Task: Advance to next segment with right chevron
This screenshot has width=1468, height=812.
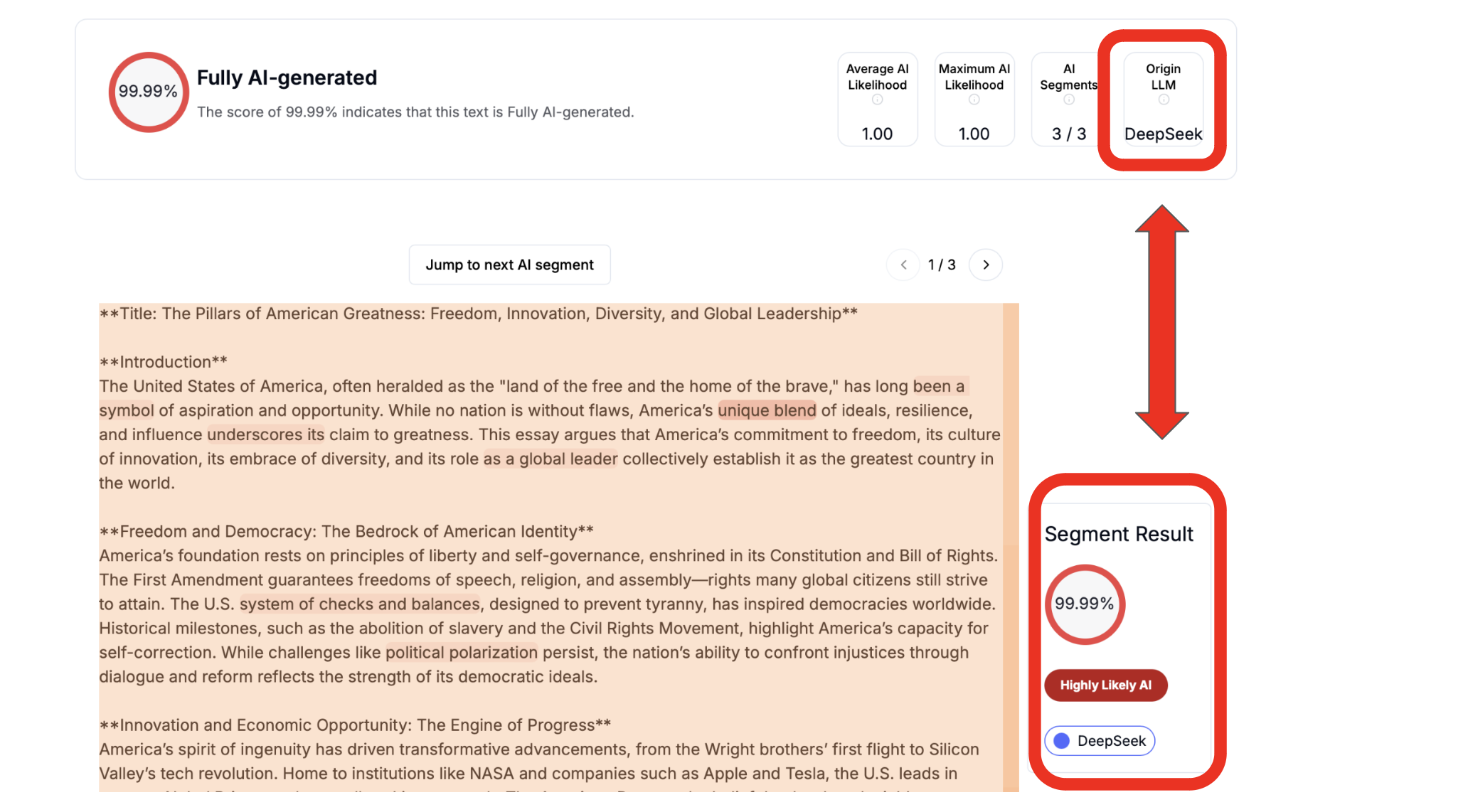Action: (x=986, y=265)
